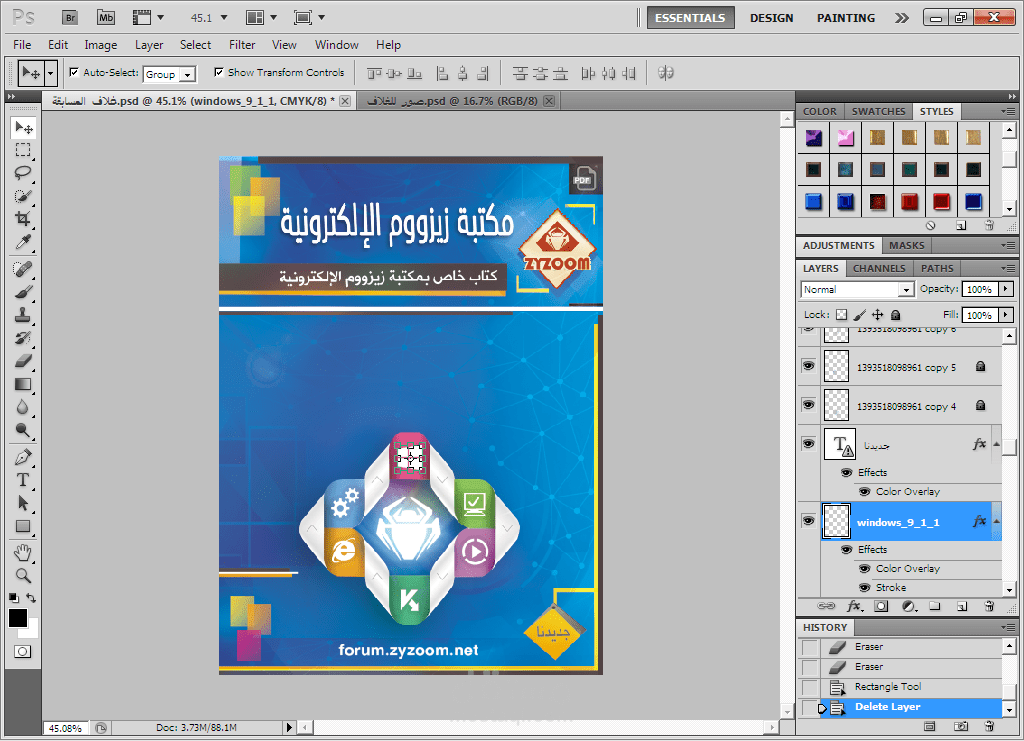Open the Layer menu

149,44
